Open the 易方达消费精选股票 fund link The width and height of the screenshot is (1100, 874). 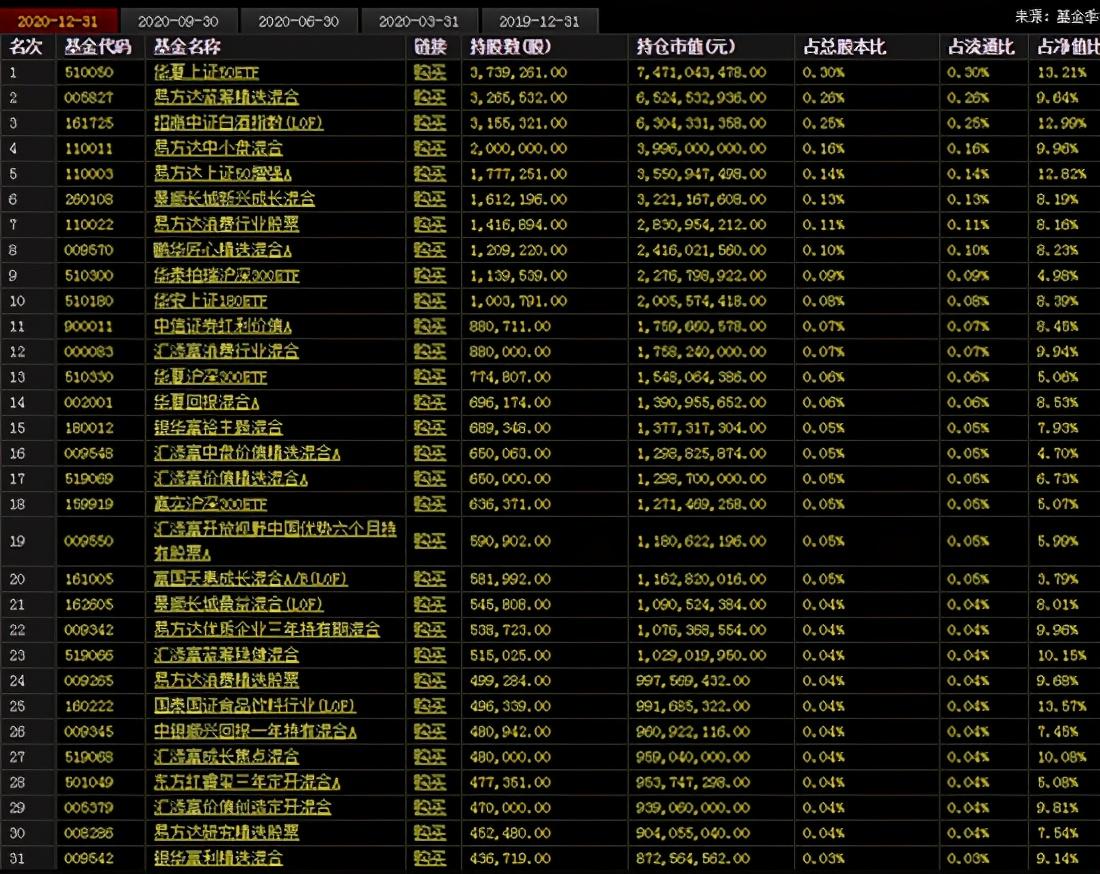[227, 680]
